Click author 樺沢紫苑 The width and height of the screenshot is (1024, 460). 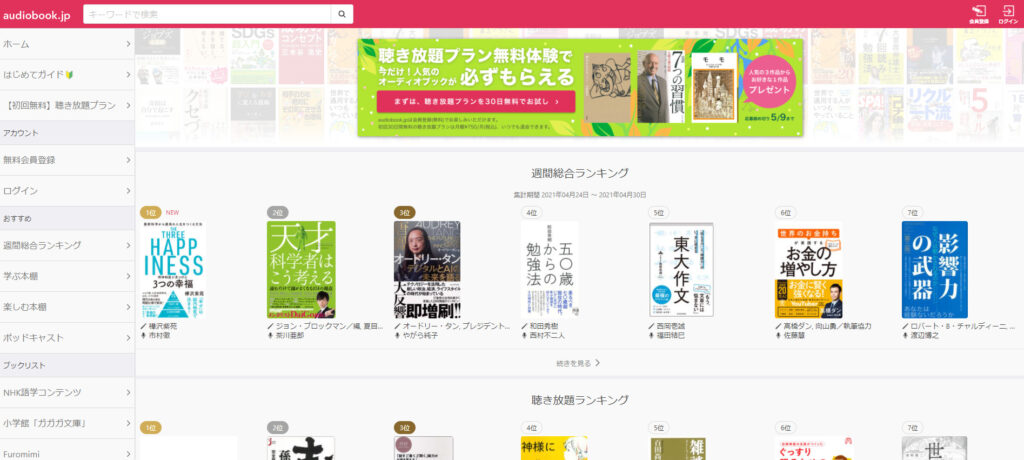163,326
